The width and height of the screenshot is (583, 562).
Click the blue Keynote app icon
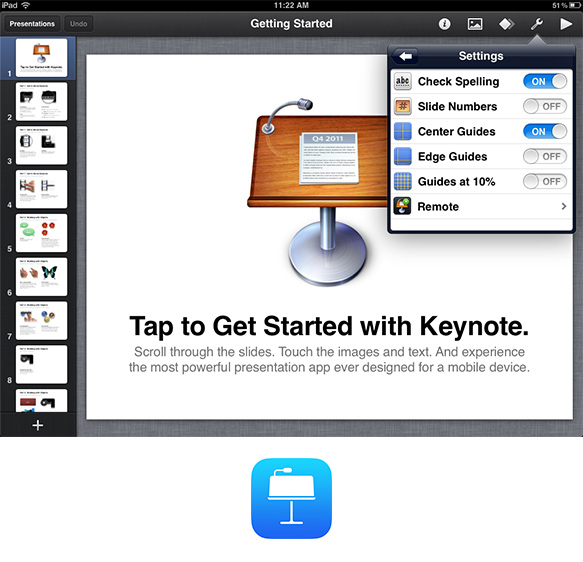pos(291,498)
